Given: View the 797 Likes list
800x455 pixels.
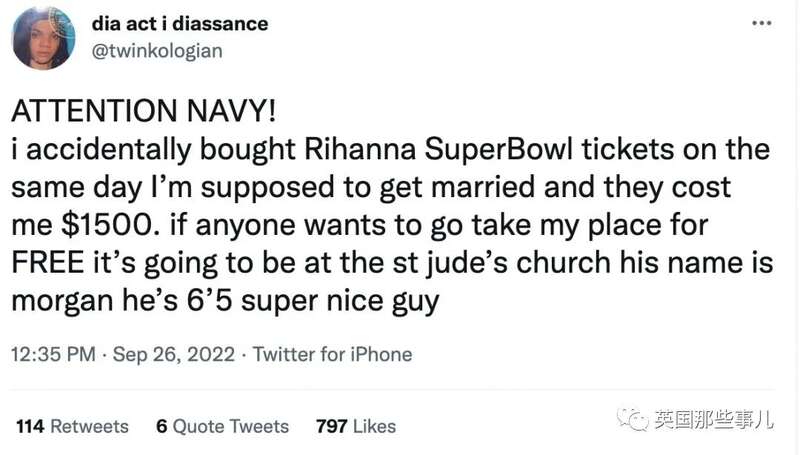Looking at the screenshot, I should point(356,426).
